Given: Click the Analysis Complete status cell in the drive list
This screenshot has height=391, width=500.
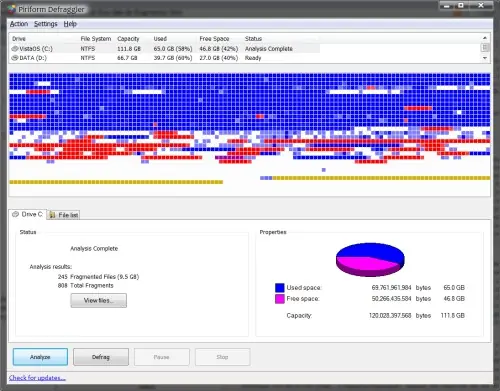Looking at the screenshot, I should click(269, 49).
